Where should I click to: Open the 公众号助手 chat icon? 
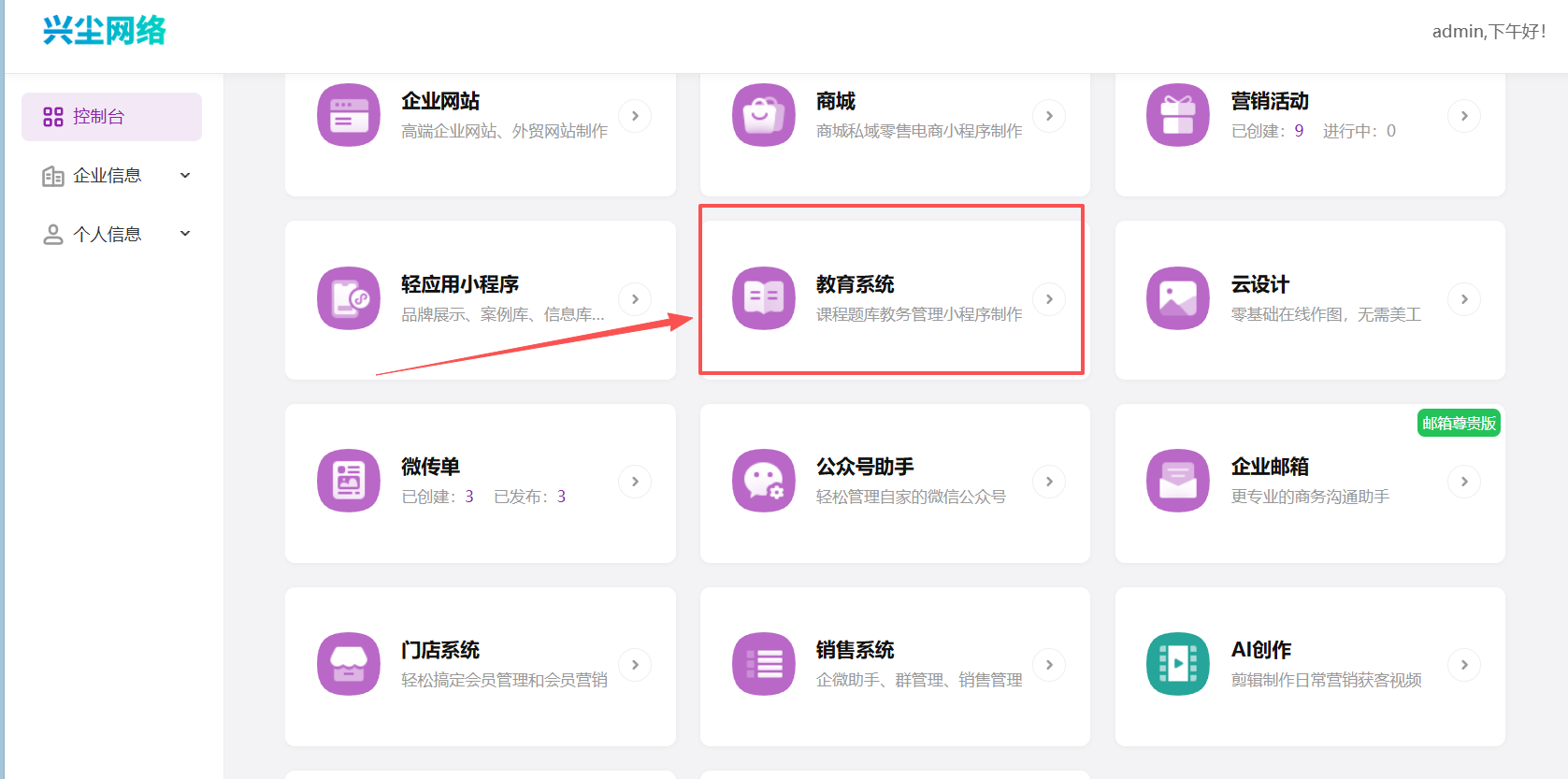(x=764, y=482)
